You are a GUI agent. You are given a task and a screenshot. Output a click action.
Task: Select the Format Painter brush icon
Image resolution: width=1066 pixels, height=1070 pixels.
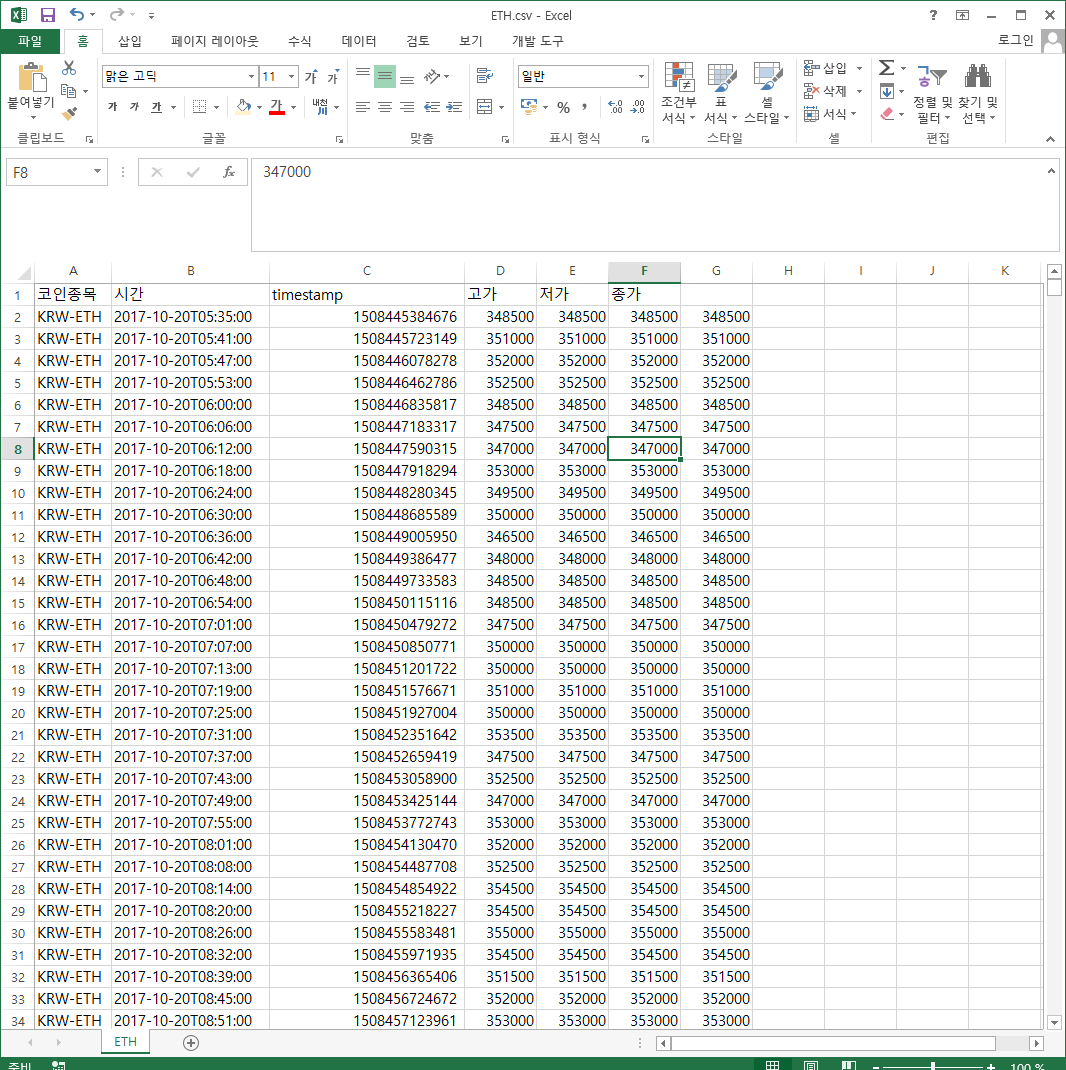click(x=69, y=114)
